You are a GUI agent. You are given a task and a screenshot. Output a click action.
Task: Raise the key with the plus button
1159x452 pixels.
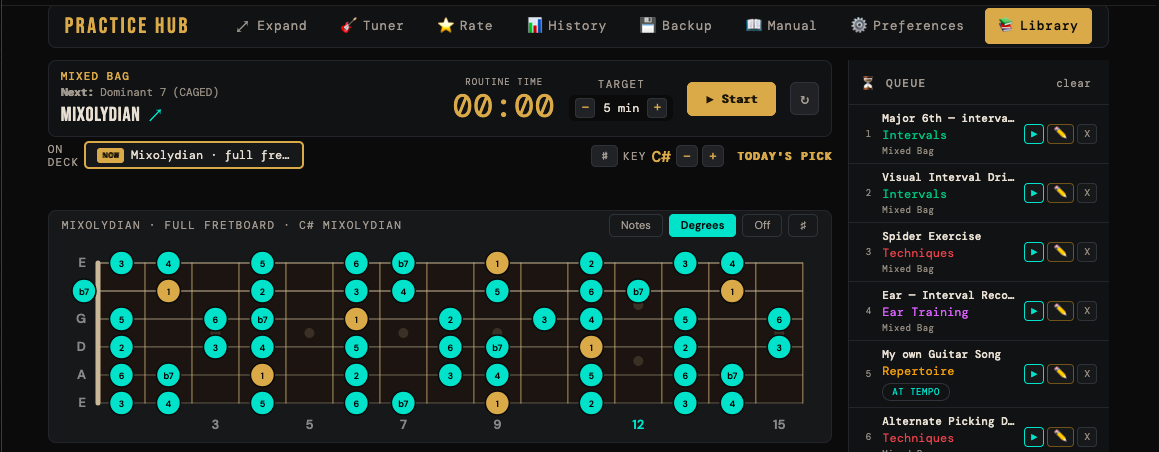tap(713, 156)
